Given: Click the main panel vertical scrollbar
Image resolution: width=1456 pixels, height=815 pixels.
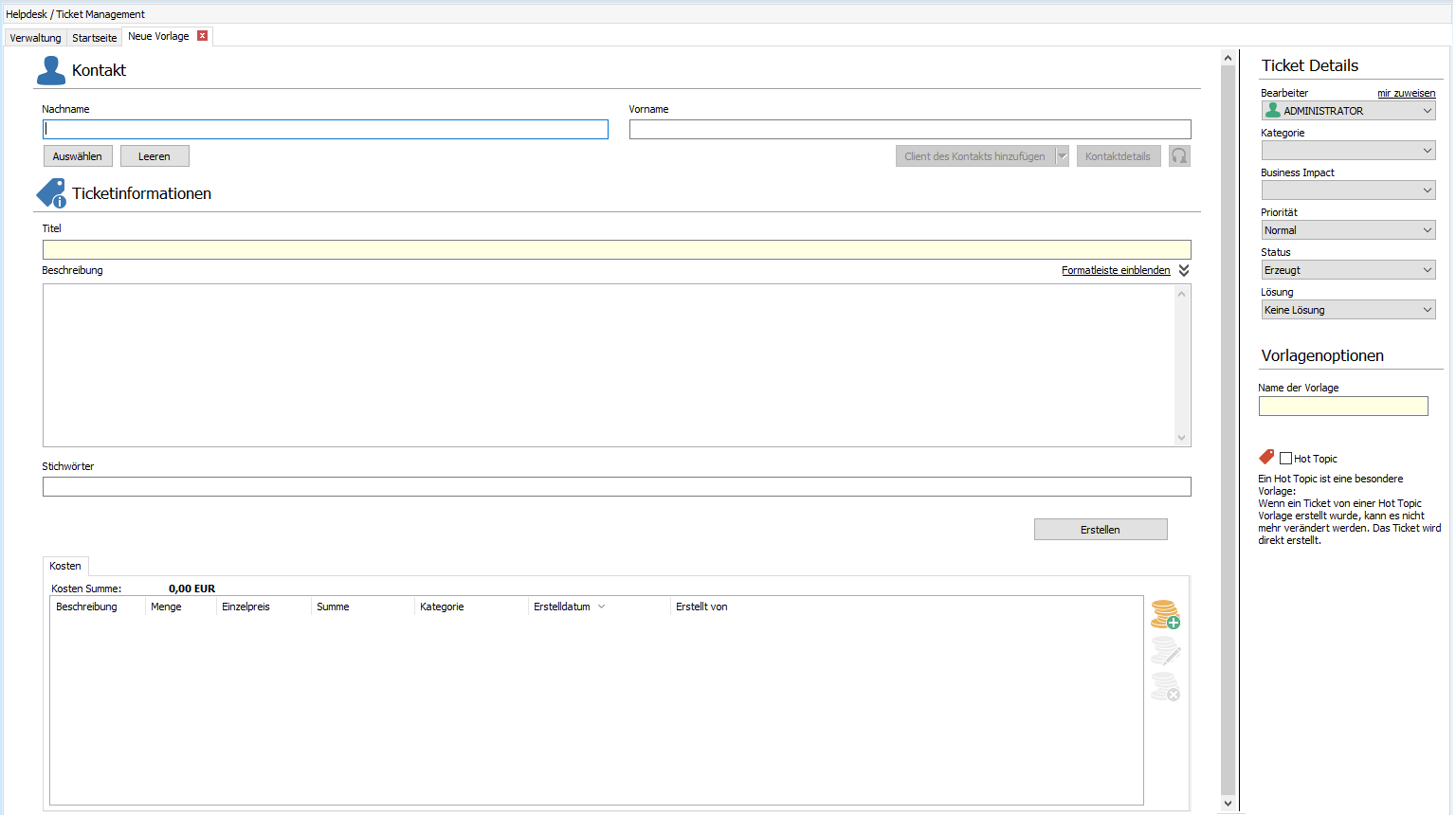Looking at the screenshot, I should [1228, 426].
